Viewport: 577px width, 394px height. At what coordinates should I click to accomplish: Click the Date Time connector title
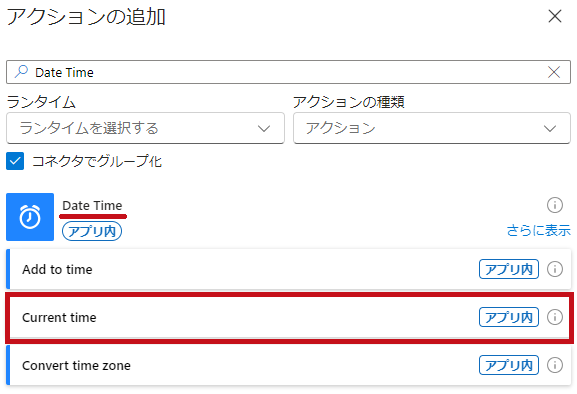pyautogui.click(x=92, y=206)
